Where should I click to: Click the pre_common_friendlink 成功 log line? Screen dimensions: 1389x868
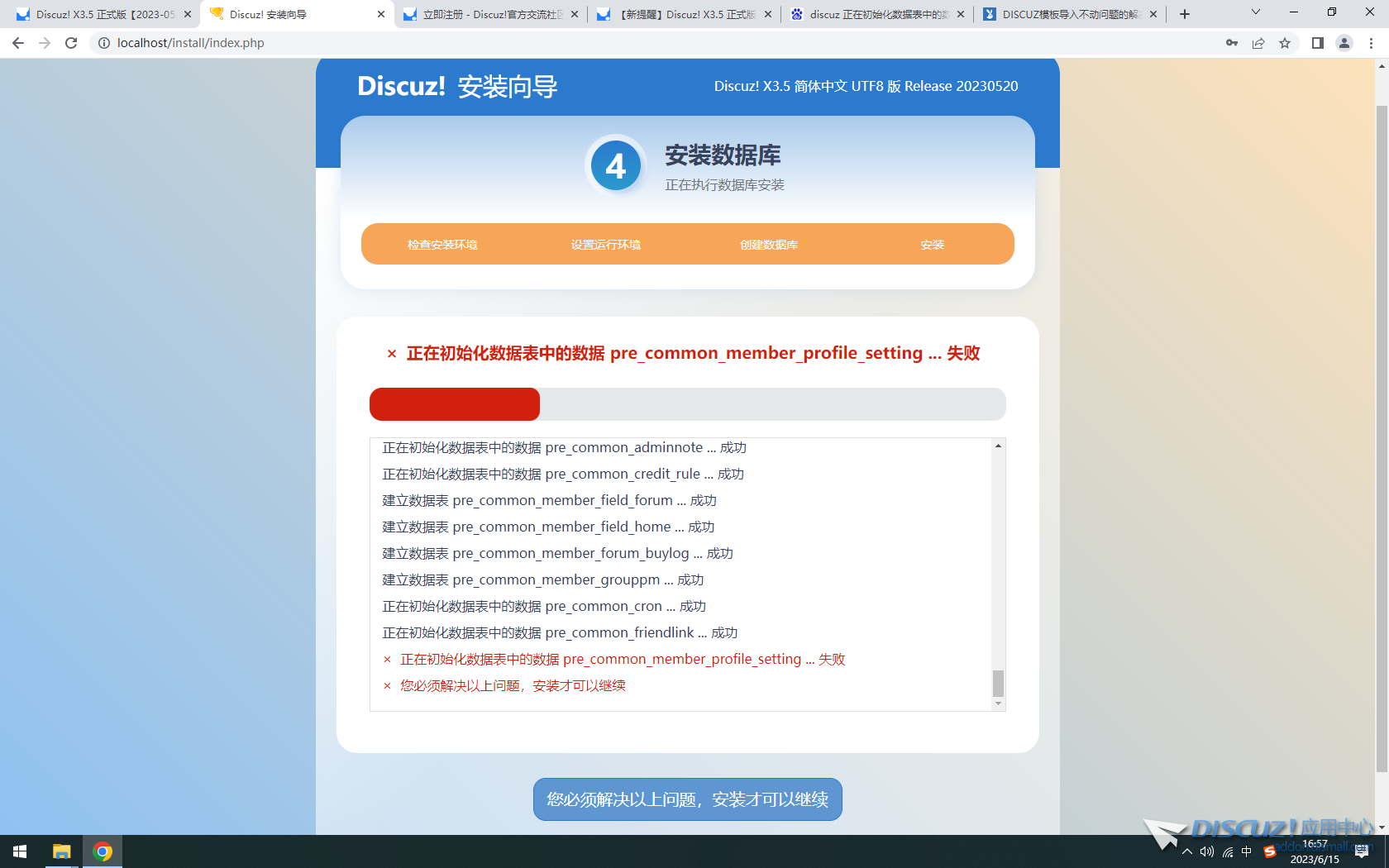point(560,632)
